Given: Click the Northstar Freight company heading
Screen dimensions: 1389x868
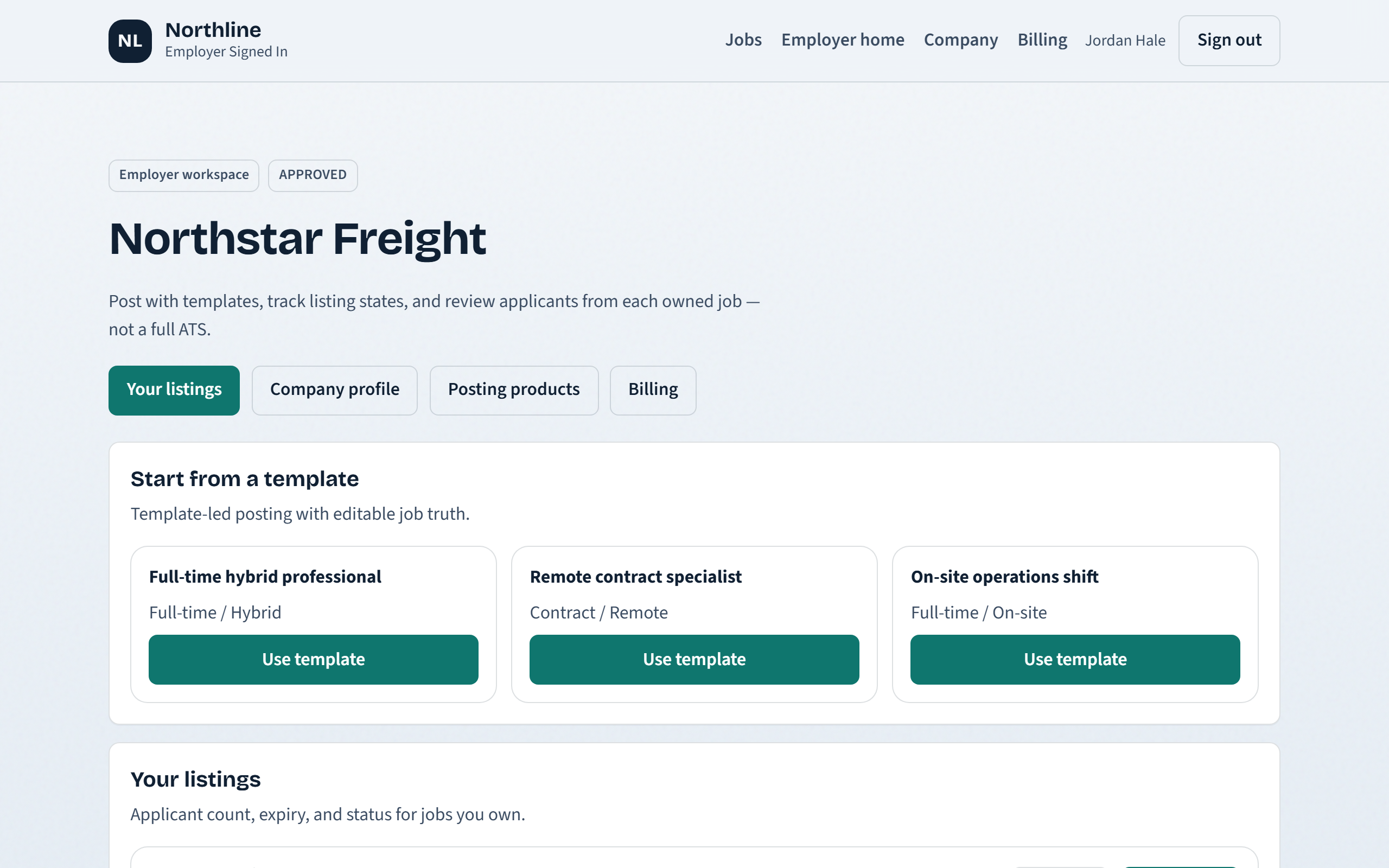Looking at the screenshot, I should [x=297, y=239].
